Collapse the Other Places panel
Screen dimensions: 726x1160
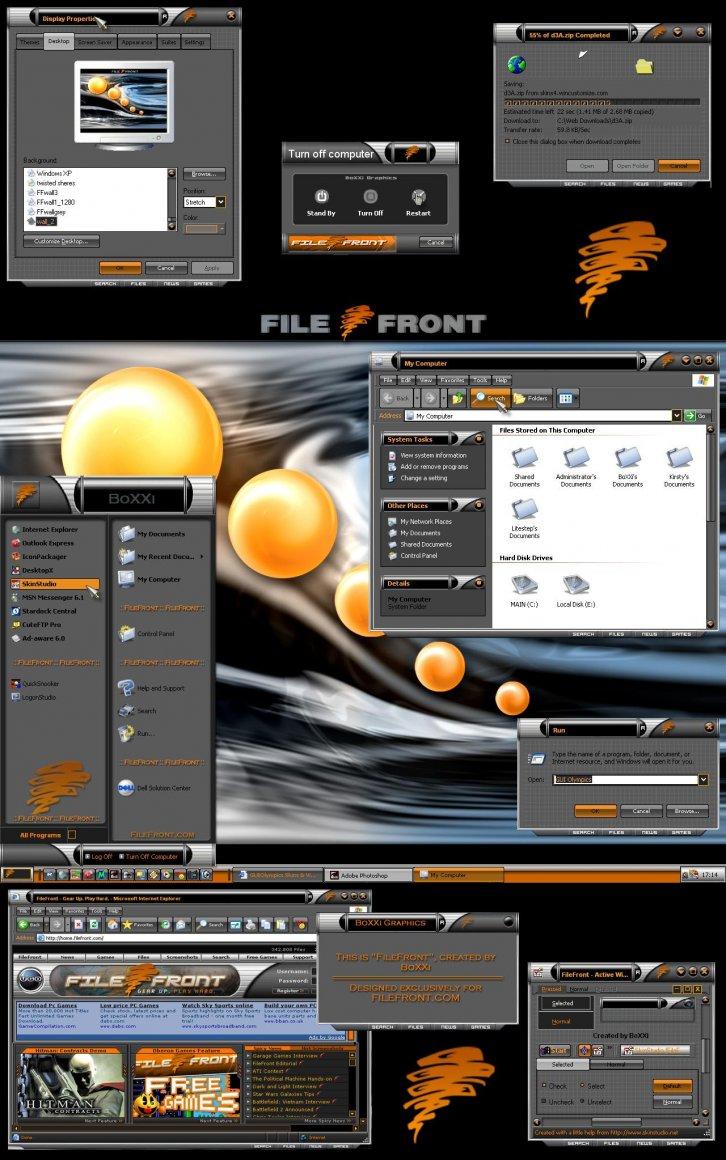[478, 506]
